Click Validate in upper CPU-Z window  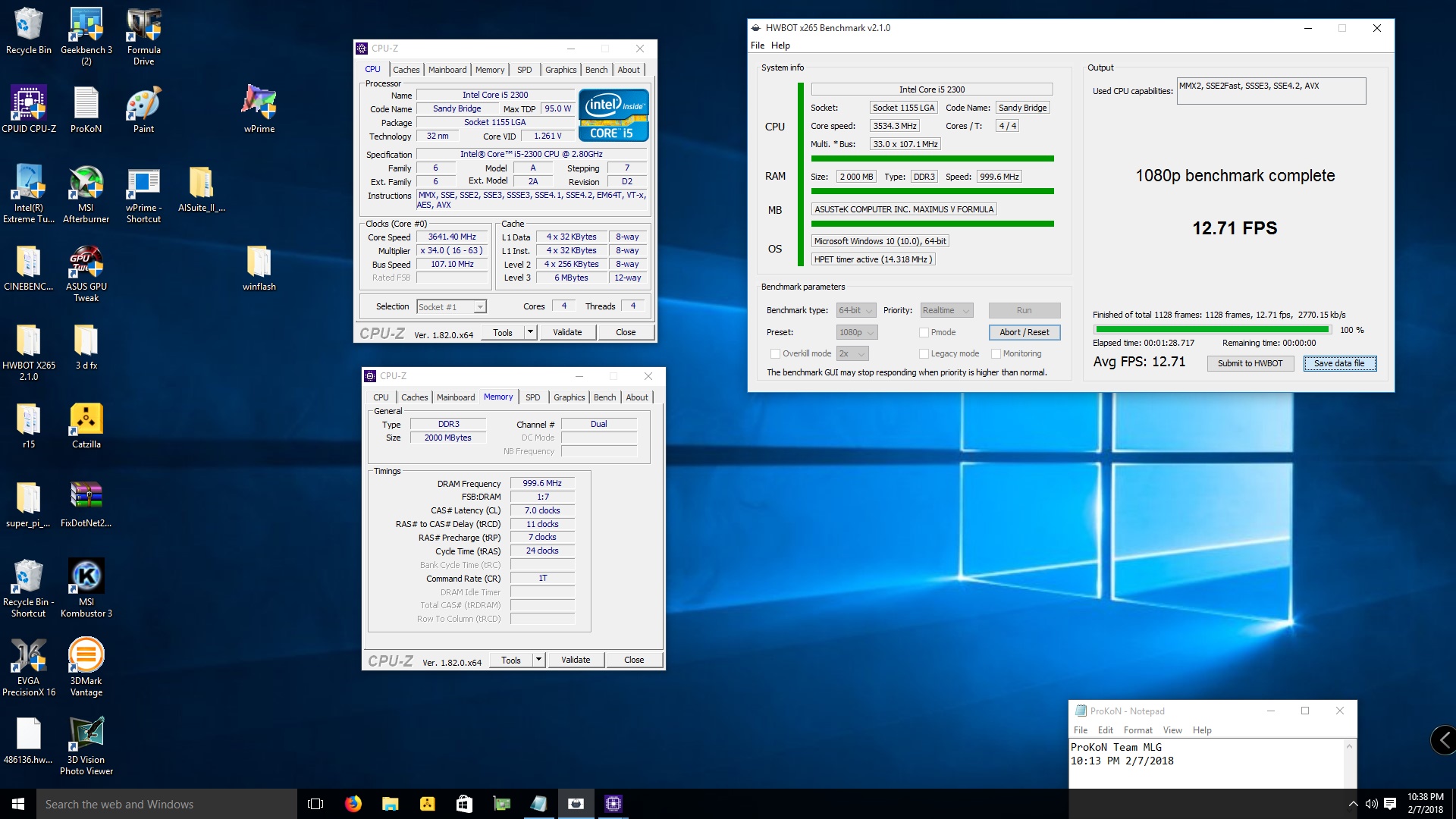click(567, 332)
